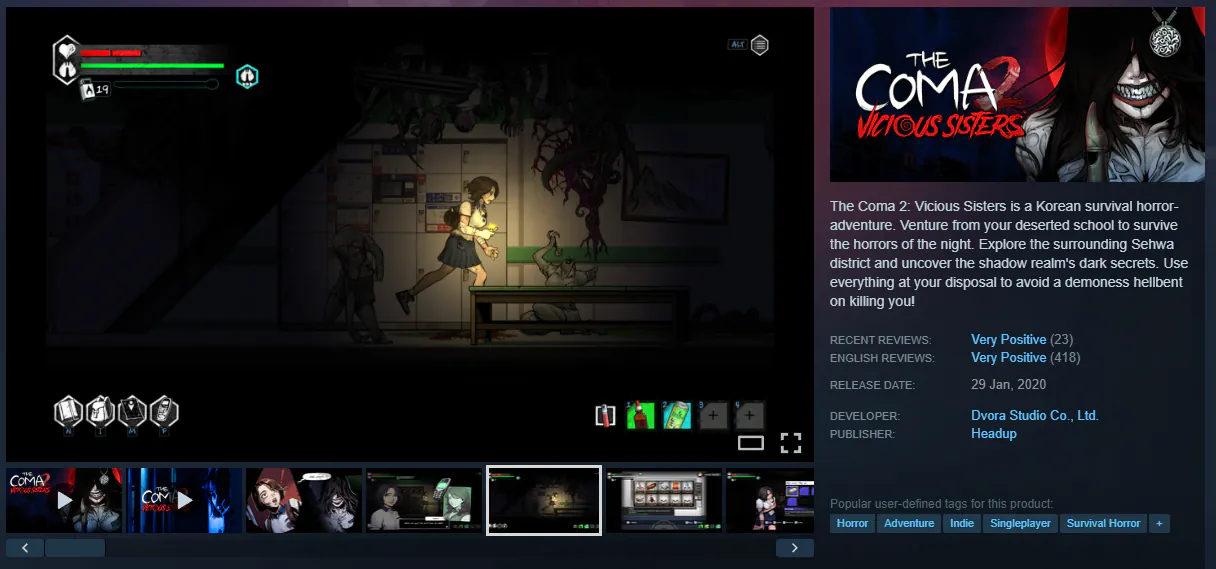Open the partly visible last thumbnail
The width and height of the screenshot is (1216, 569).
[x=770, y=500]
